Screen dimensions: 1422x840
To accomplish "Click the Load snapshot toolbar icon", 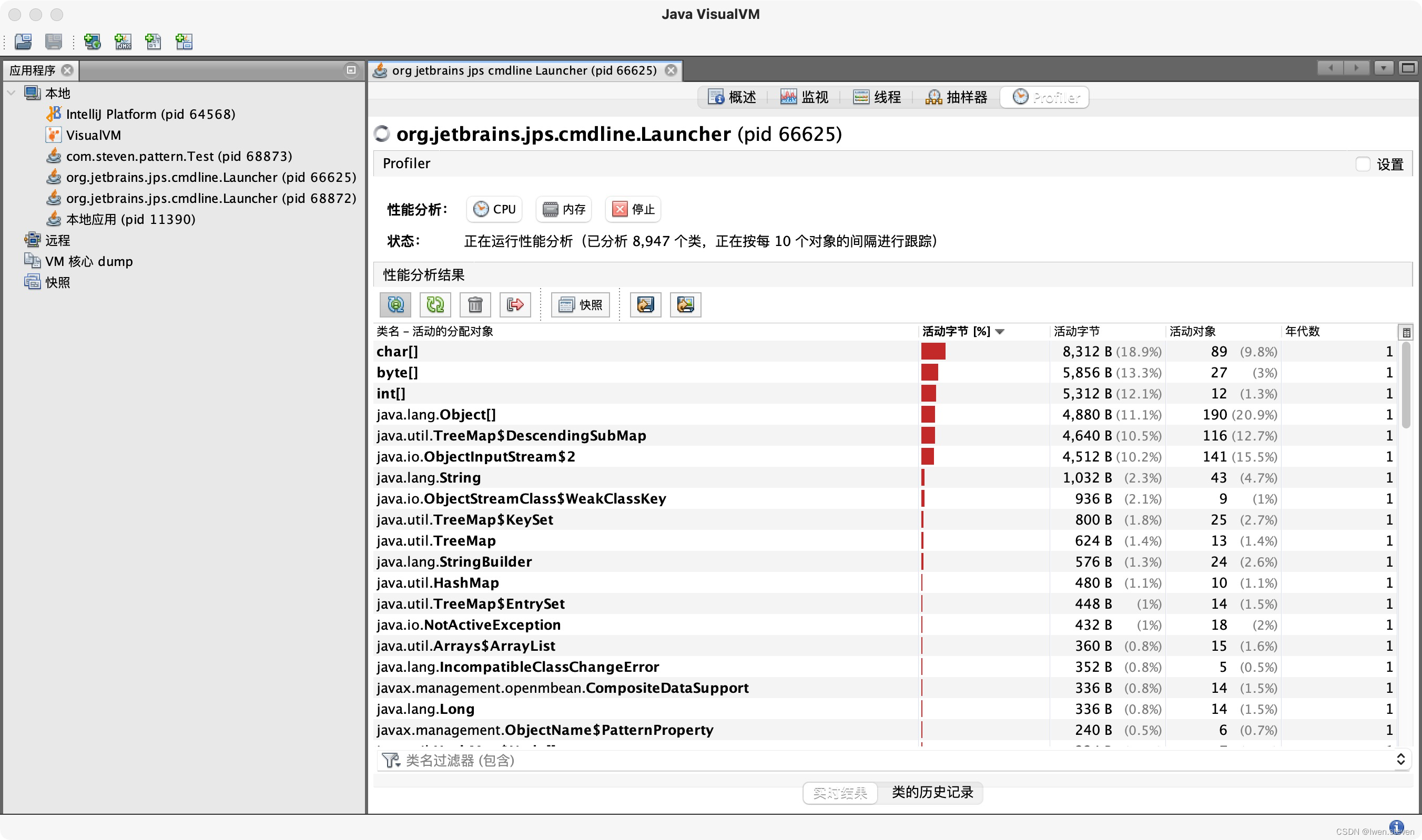I will (23, 42).
